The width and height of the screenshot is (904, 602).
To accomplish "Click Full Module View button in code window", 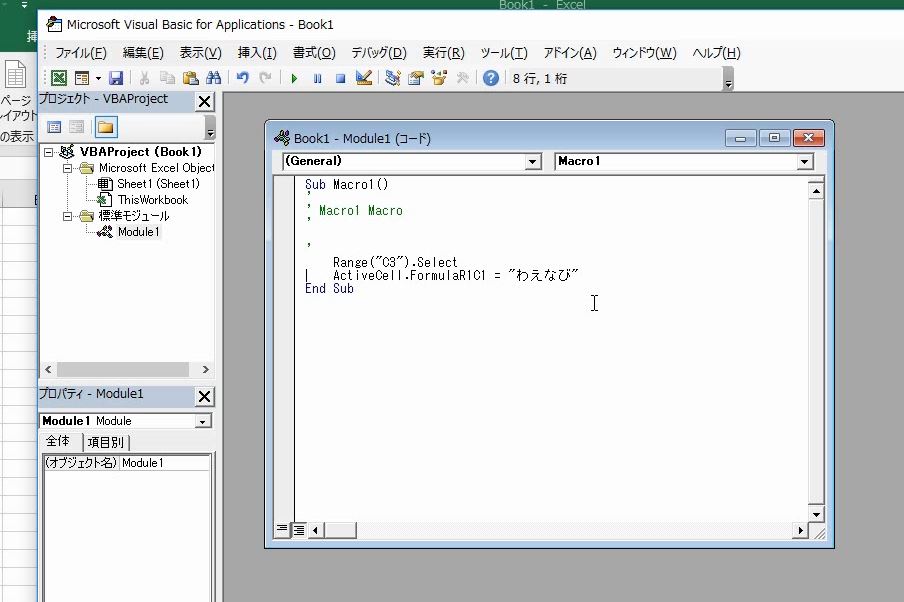I will tap(299, 529).
